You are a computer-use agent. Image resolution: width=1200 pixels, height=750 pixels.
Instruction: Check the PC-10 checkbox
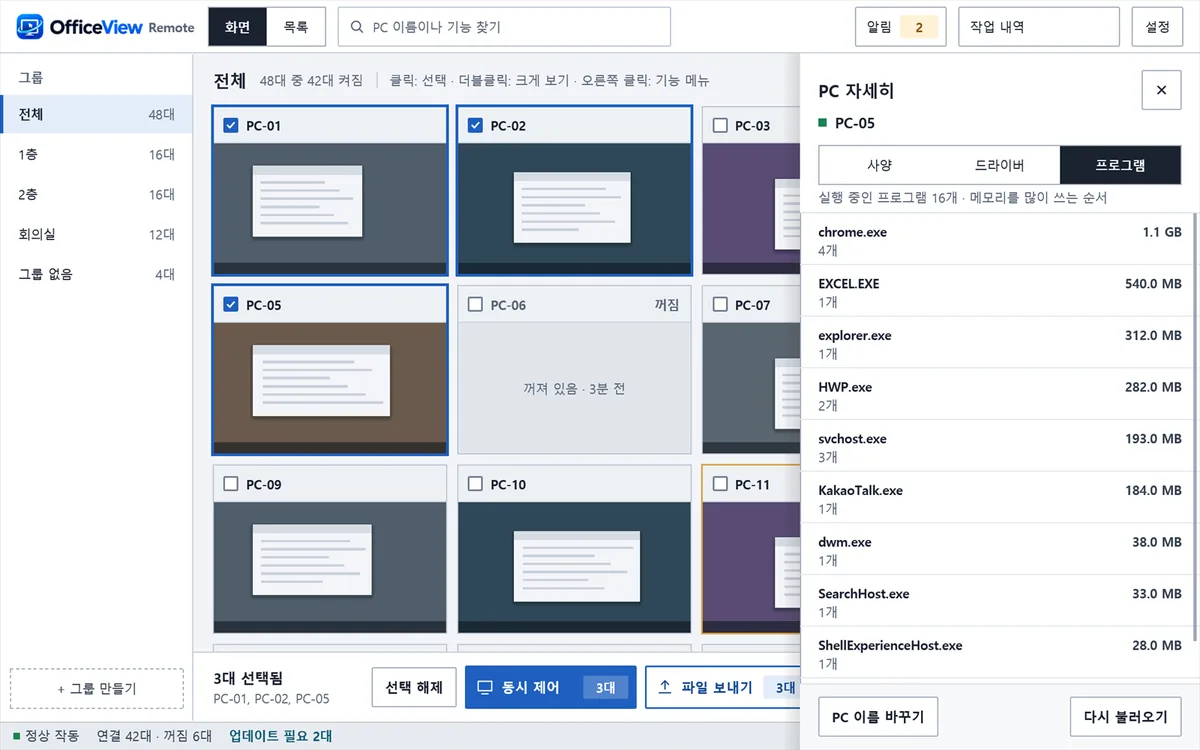tap(475, 484)
